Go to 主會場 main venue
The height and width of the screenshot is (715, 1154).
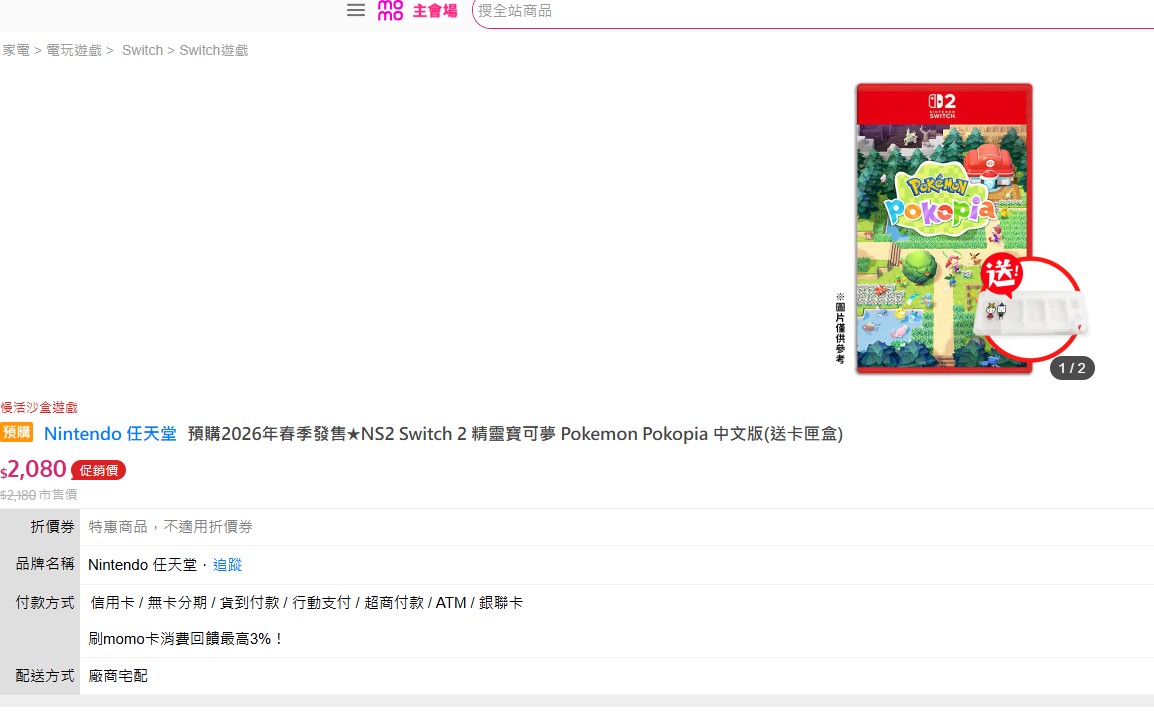coord(435,11)
